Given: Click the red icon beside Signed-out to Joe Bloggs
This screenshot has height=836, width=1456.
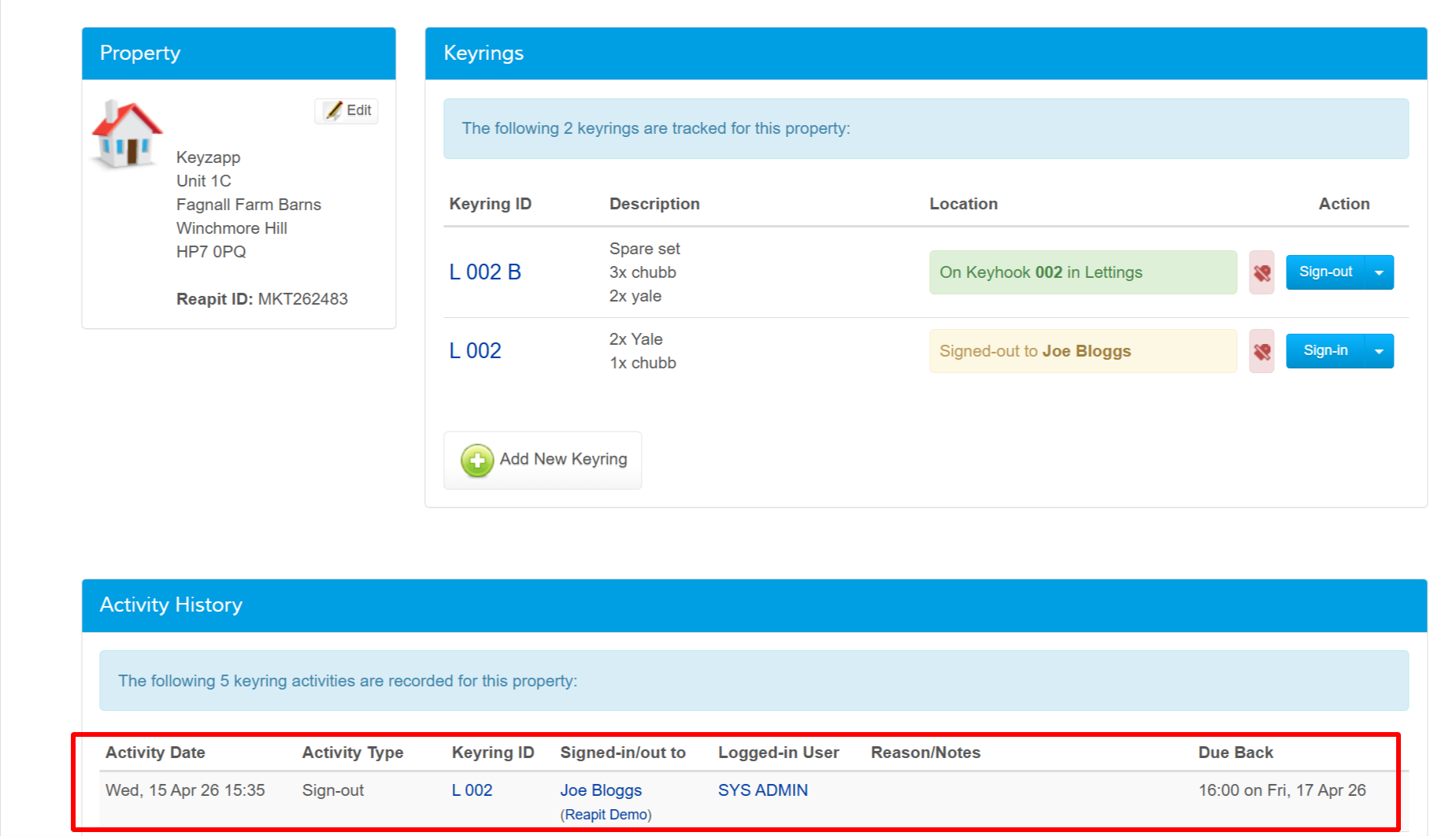Looking at the screenshot, I should (x=1261, y=351).
